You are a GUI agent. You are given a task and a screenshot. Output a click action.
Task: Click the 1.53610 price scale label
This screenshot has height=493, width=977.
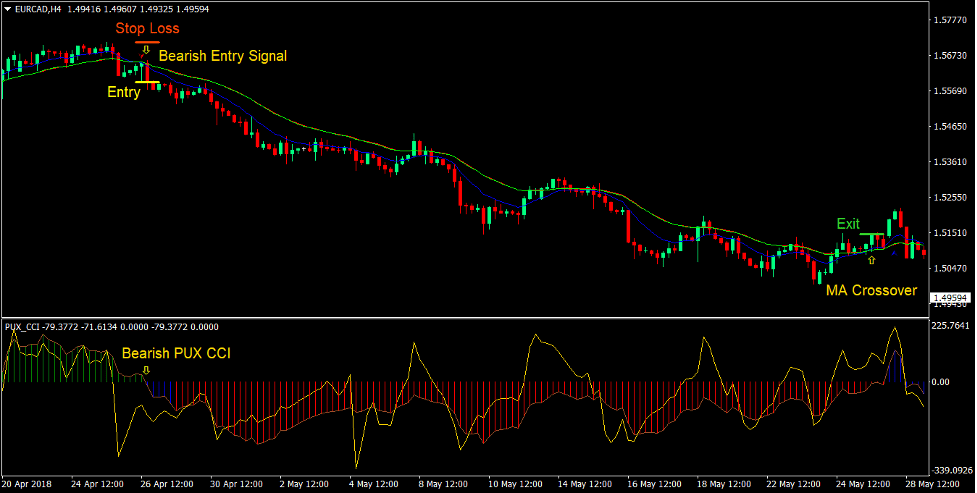point(951,161)
